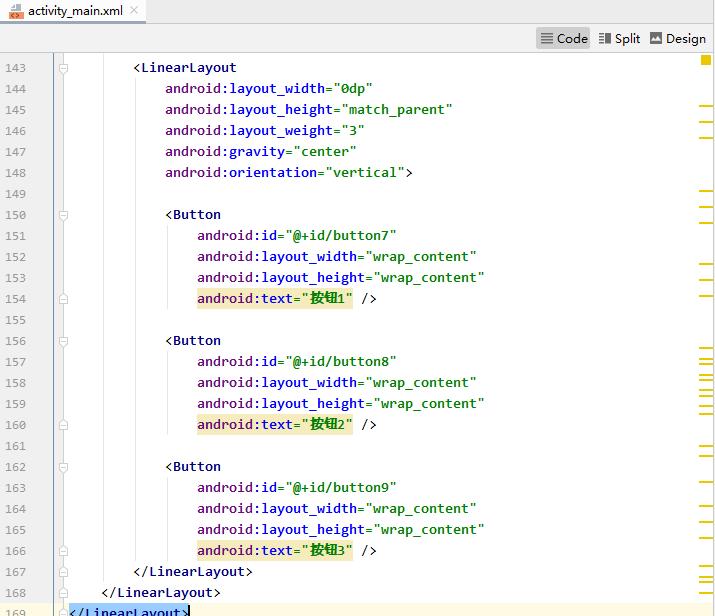
Task: Click the @+id/button7 id value
Action: (341, 236)
